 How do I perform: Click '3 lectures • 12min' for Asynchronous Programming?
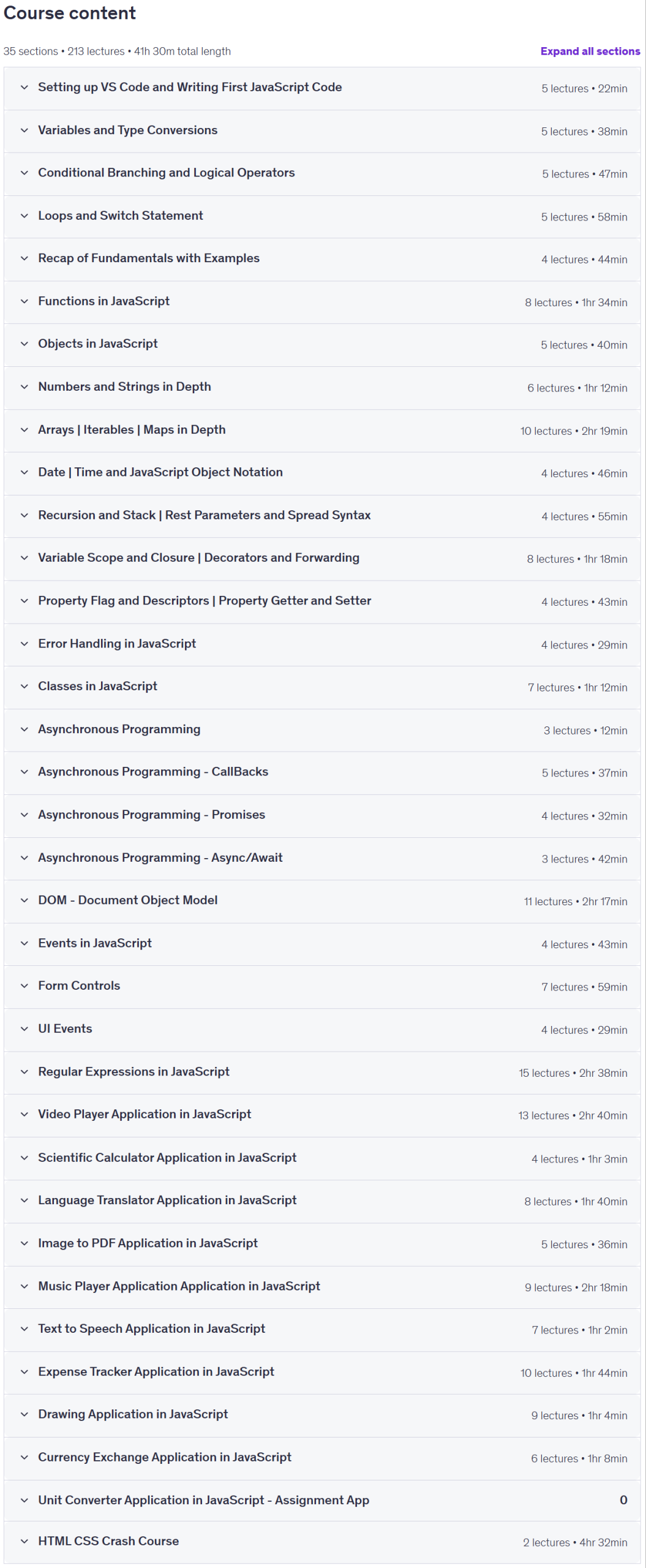point(585,730)
